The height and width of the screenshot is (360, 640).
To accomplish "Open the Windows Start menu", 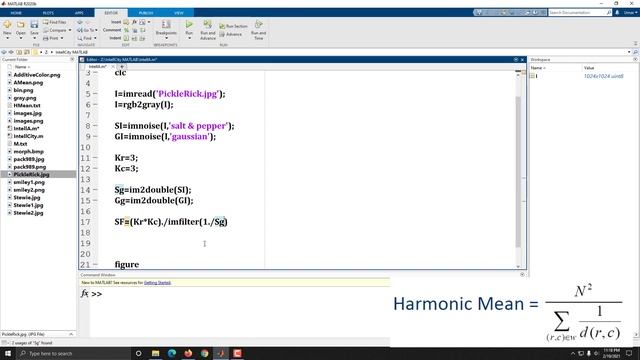I will pos(8,353).
